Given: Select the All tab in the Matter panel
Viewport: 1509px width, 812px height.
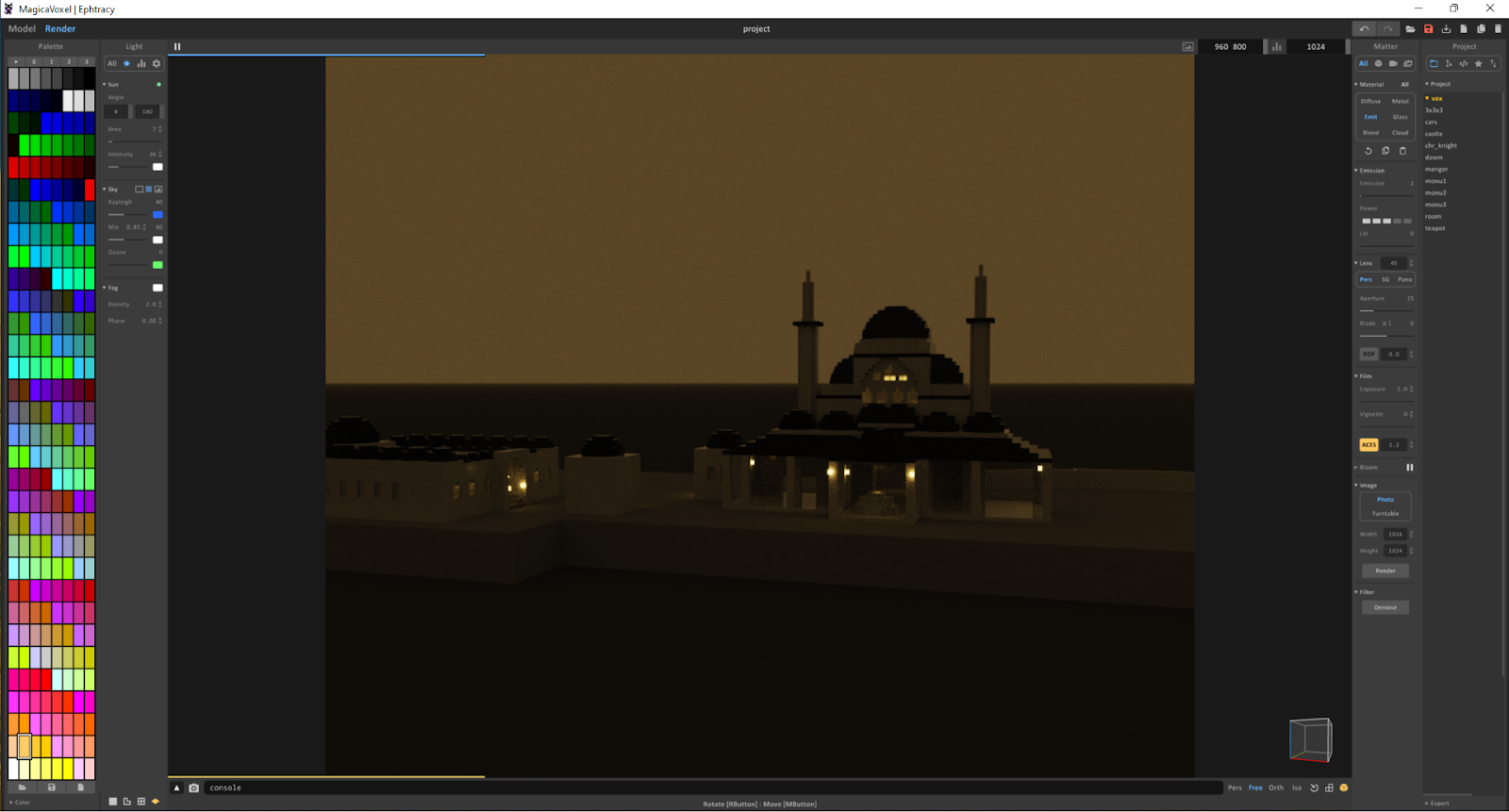Looking at the screenshot, I should 1363,64.
